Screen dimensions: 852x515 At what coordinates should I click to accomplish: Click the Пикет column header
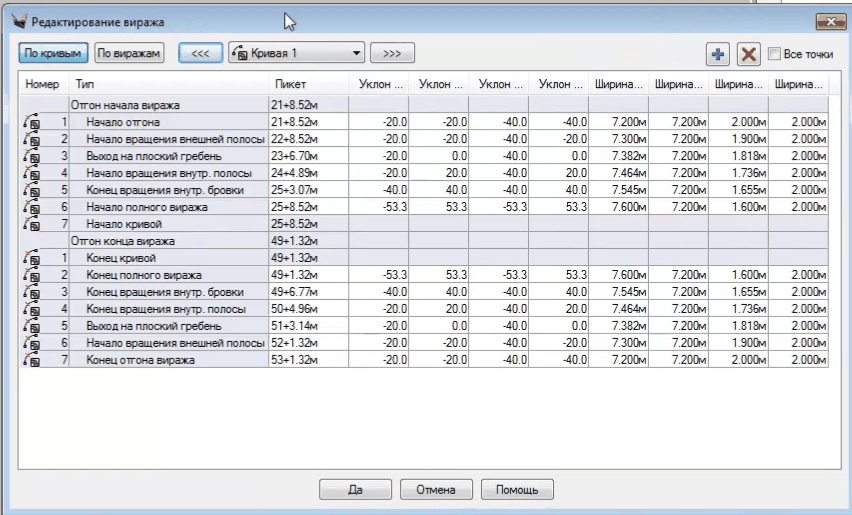(x=308, y=84)
